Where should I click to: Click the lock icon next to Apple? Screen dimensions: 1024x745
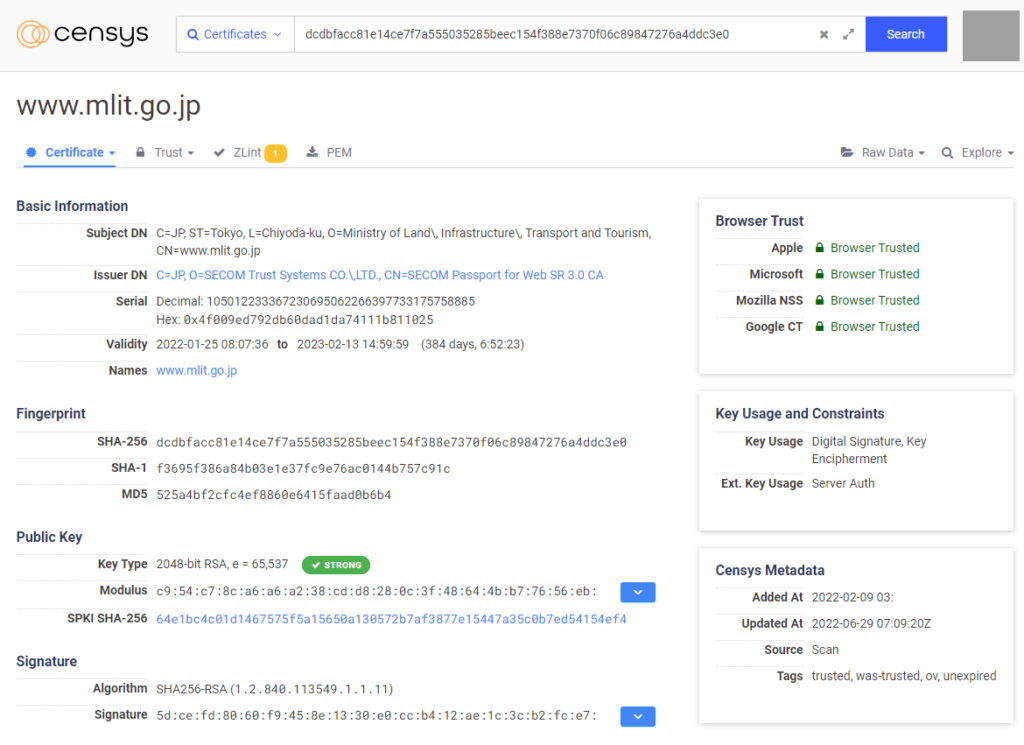pos(820,247)
